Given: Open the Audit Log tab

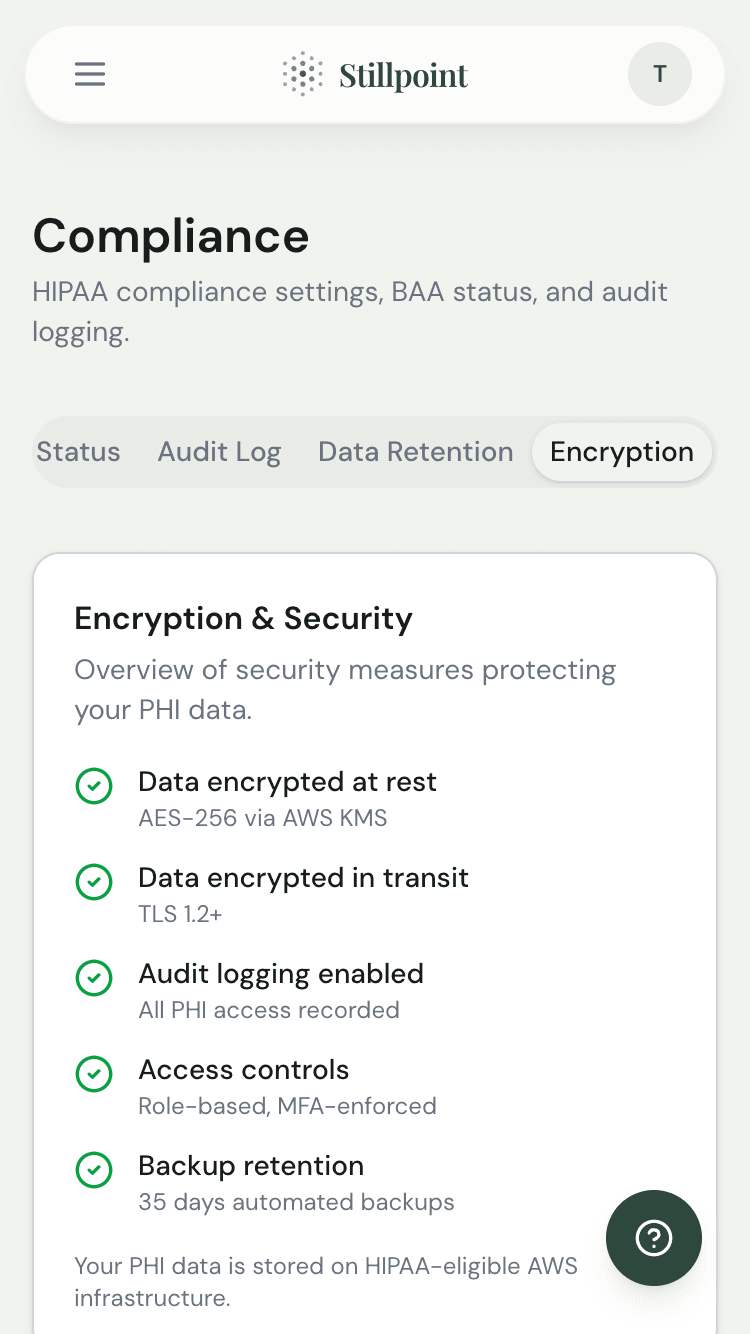Looking at the screenshot, I should [x=219, y=452].
